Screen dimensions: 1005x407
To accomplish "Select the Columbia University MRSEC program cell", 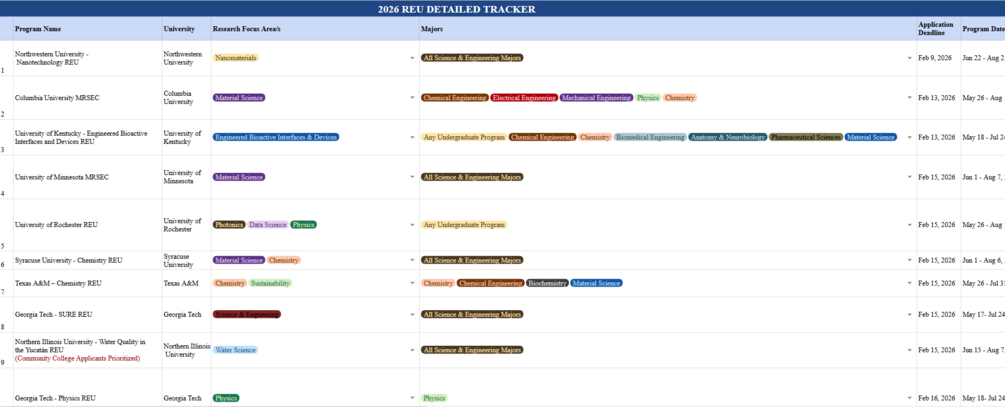I will point(87,98).
